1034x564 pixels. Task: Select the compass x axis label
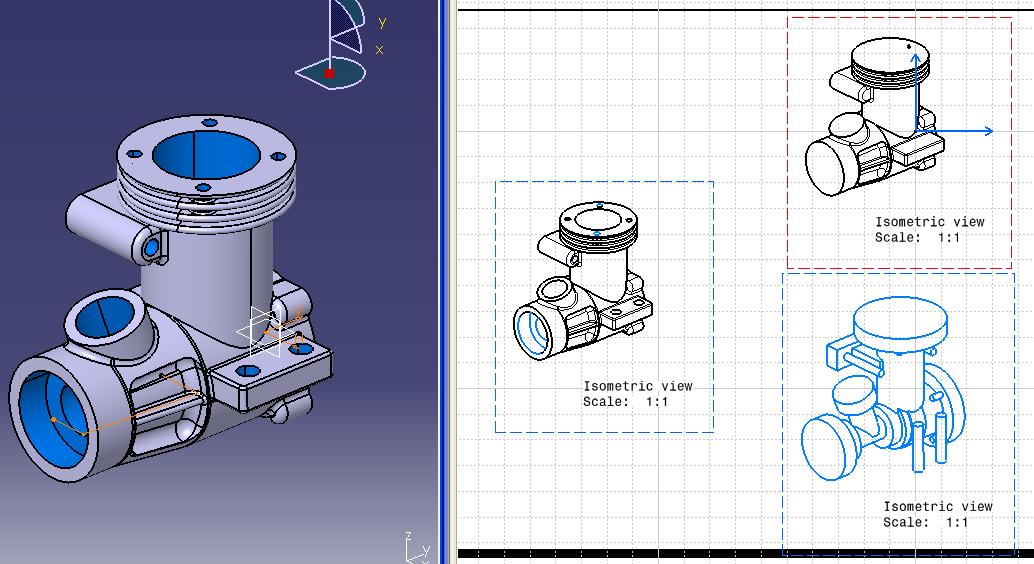coord(380,50)
